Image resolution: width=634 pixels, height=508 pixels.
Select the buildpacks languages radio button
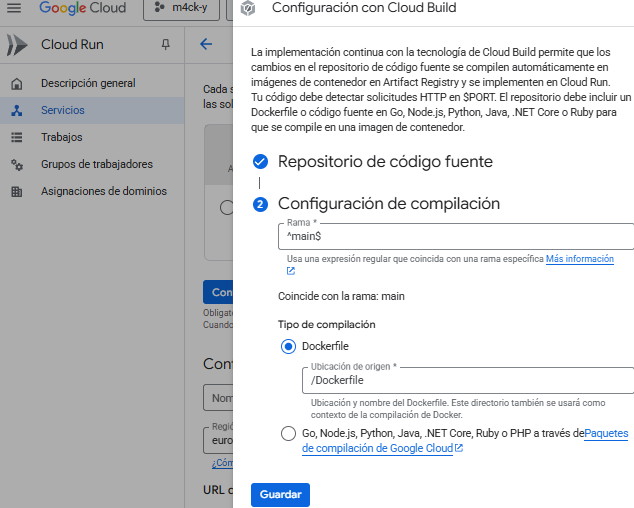pyautogui.click(x=288, y=434)
